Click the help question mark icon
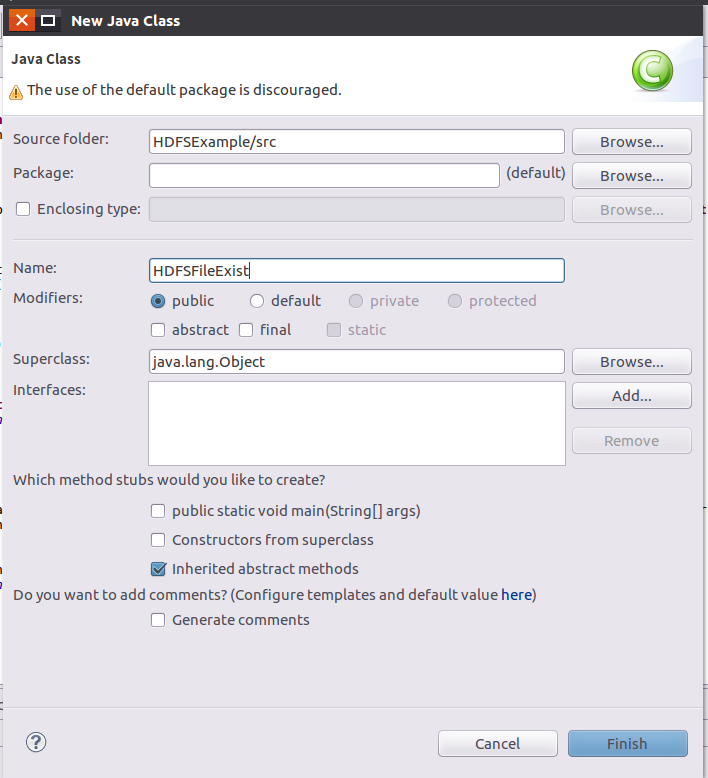708x778 pixels. pos(36,742)
